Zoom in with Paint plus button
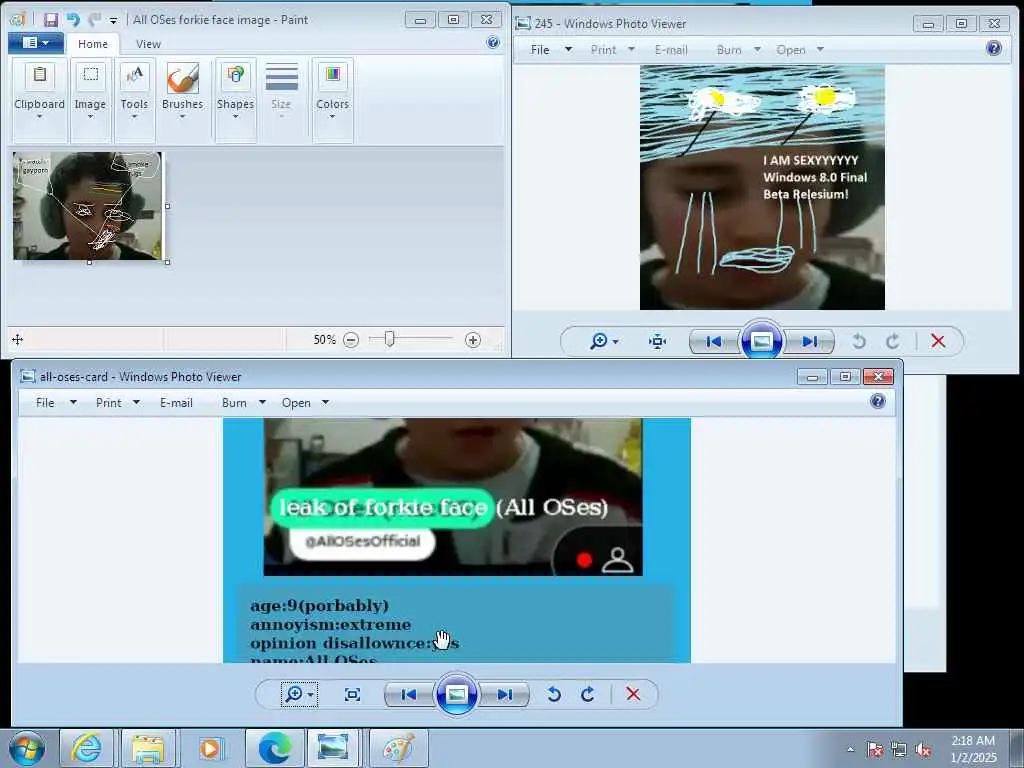The image size is (1024, 768). pyautogui.click(x=473, y=340)
